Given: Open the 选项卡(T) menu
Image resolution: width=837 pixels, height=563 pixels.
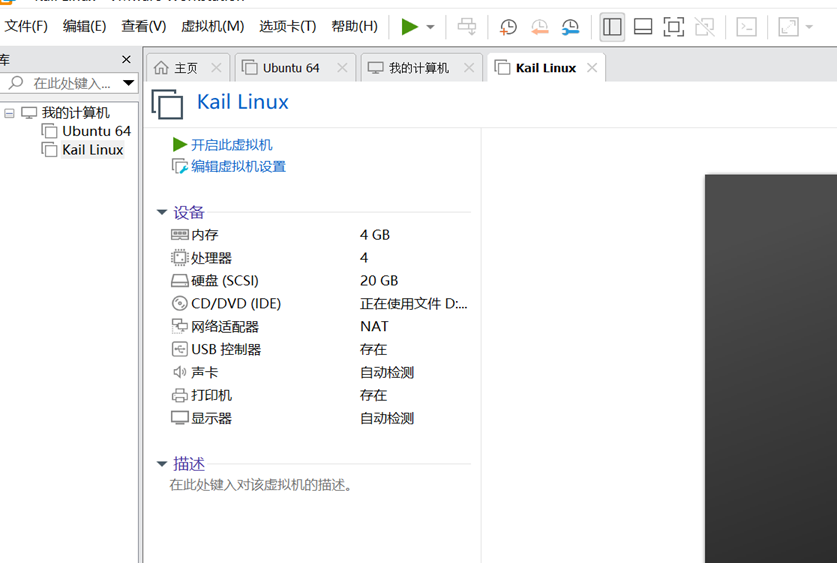Looking at the screenshot, I should [288, 26].
